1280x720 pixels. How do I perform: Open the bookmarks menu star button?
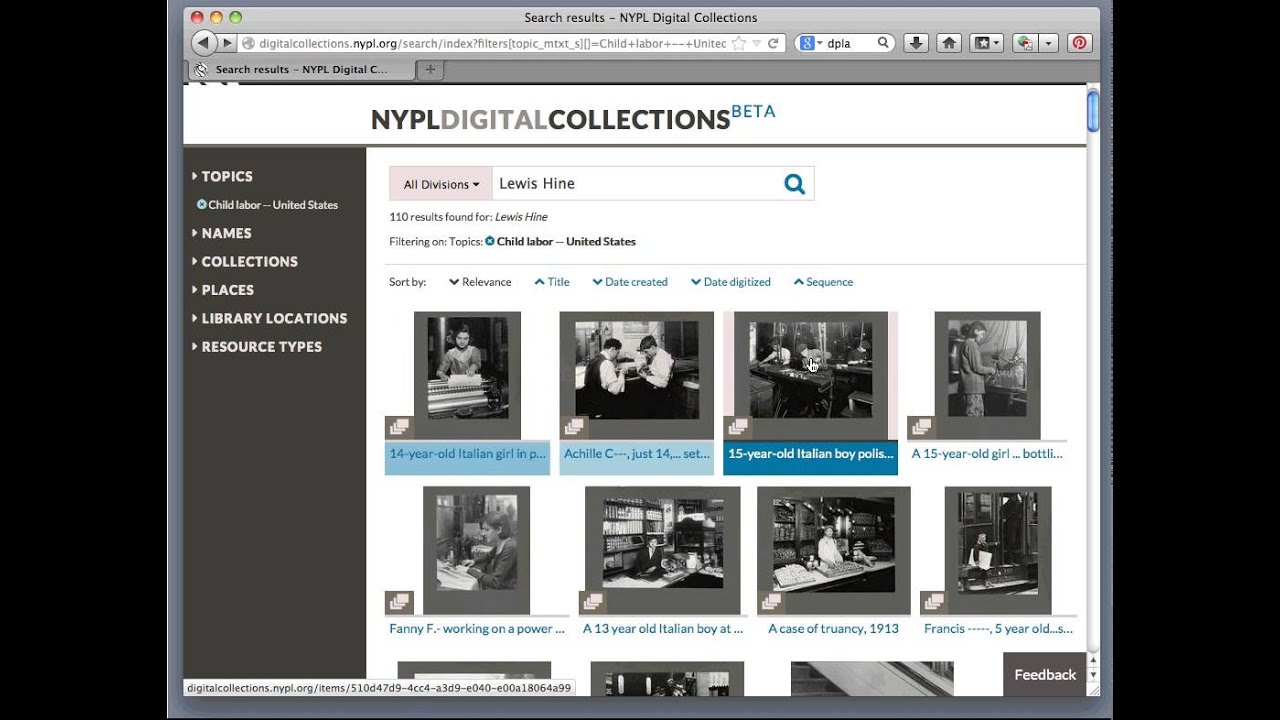tap(987, 43)
